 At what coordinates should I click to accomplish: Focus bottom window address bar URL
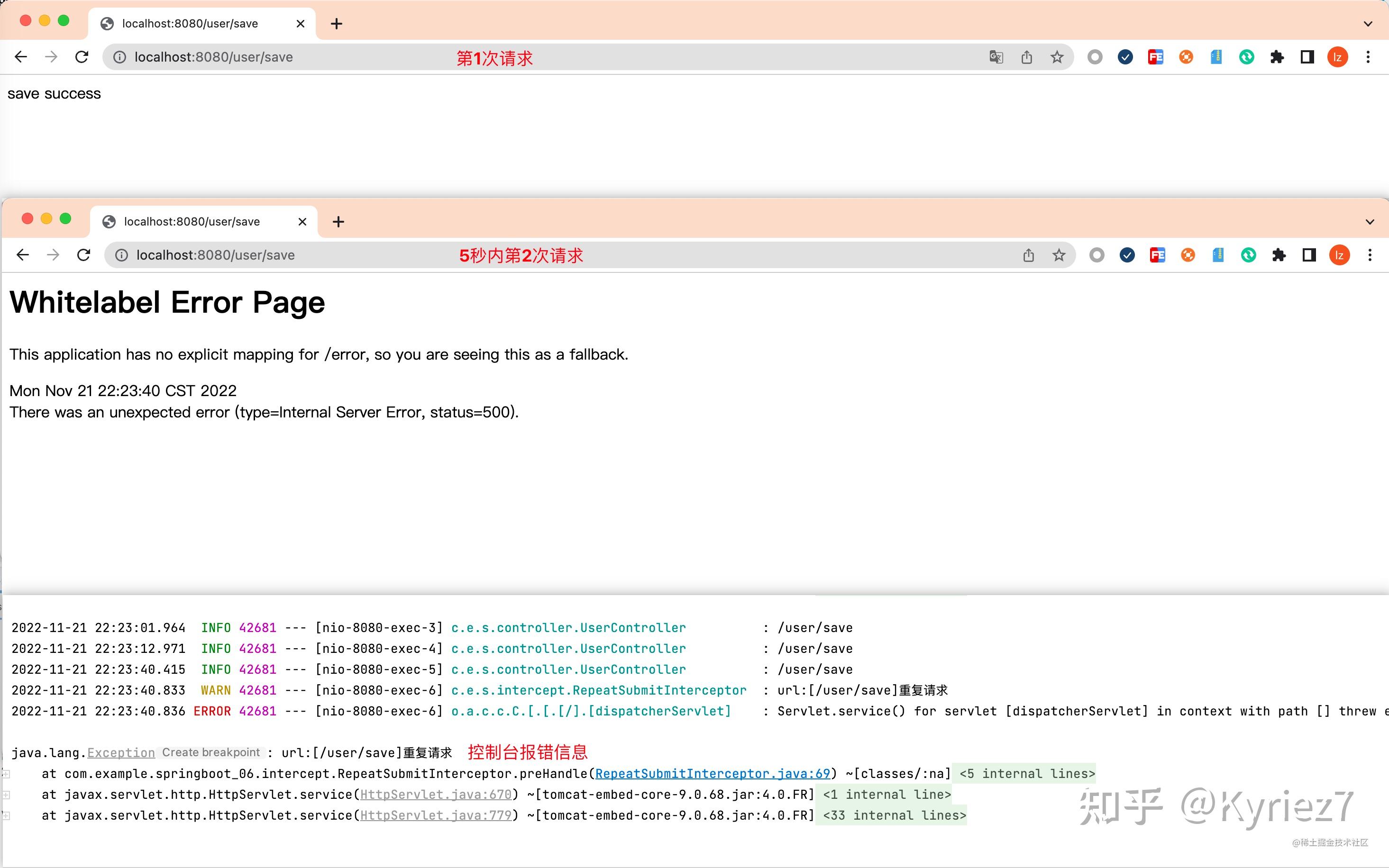[x=215, y=255]
